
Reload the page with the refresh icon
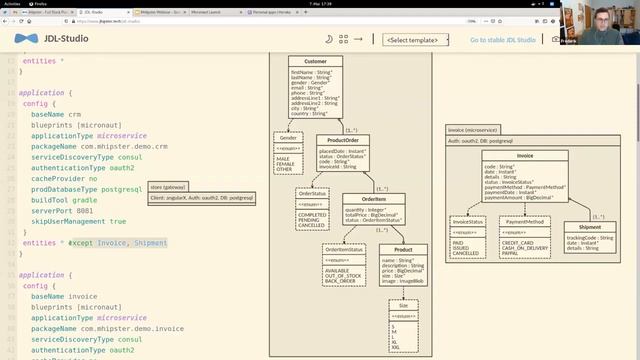(21, 21)
